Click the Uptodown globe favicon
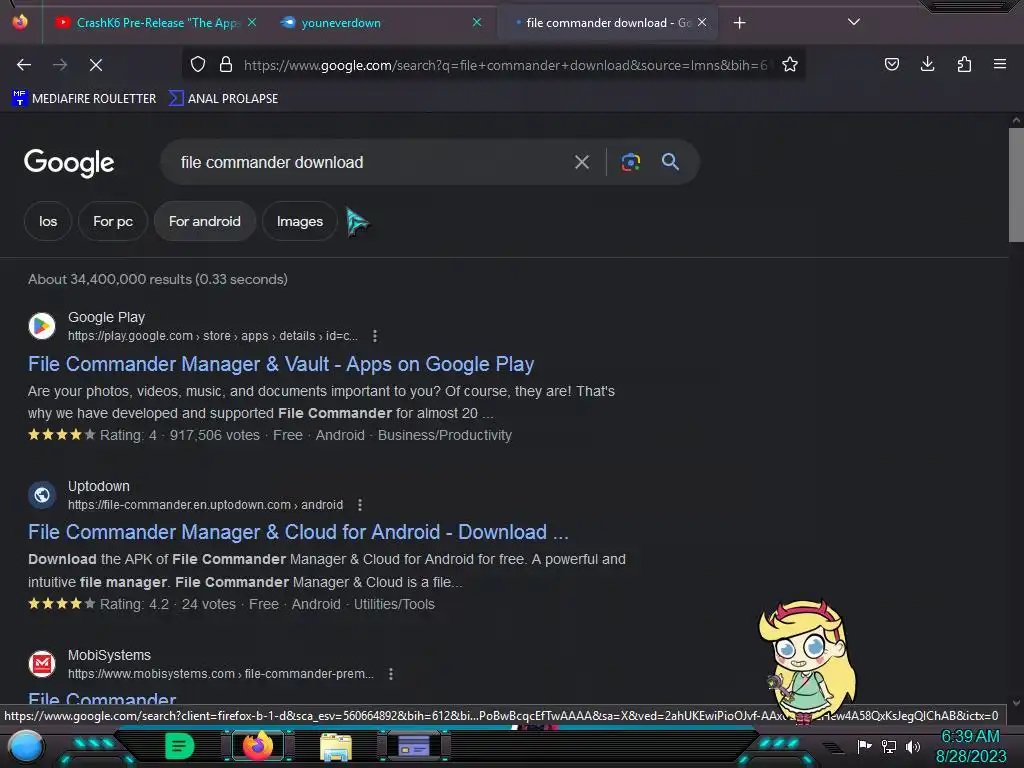This screenshot has width=1024, height=768. (42, 495)
